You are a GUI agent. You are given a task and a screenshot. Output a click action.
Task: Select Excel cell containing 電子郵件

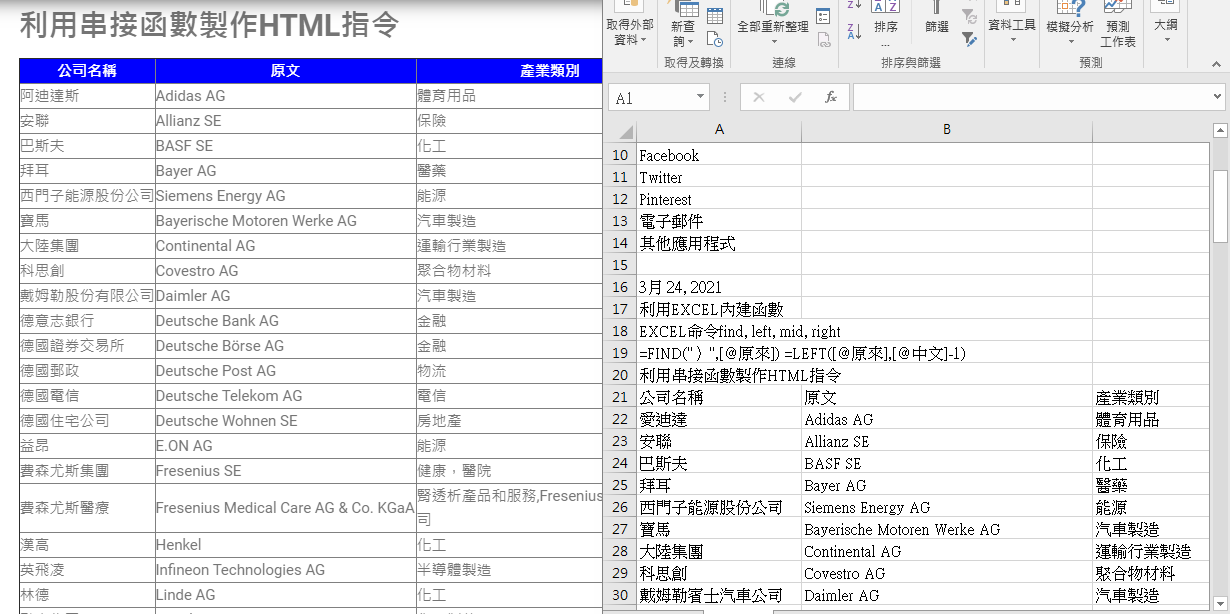(719, 221)
